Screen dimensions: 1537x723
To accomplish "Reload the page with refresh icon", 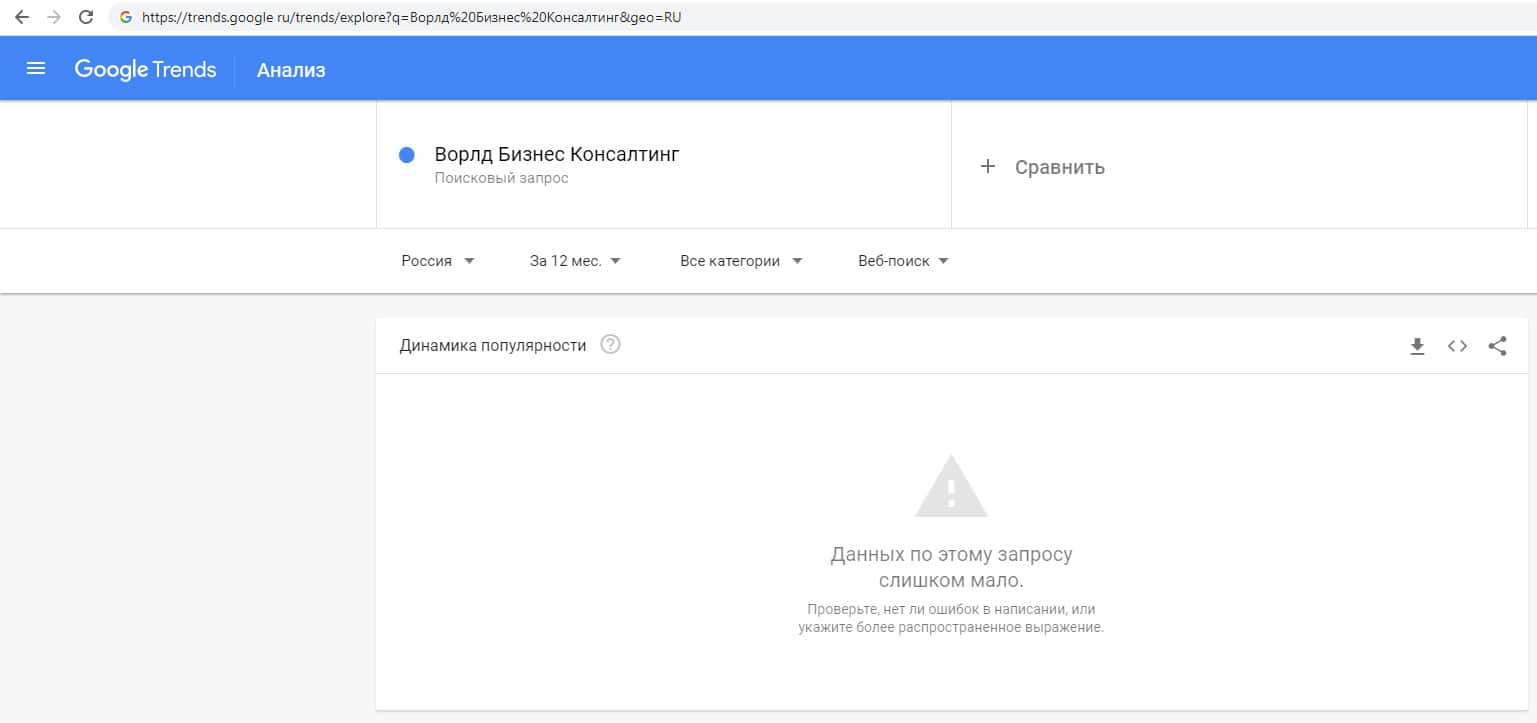I will point(86,17).
